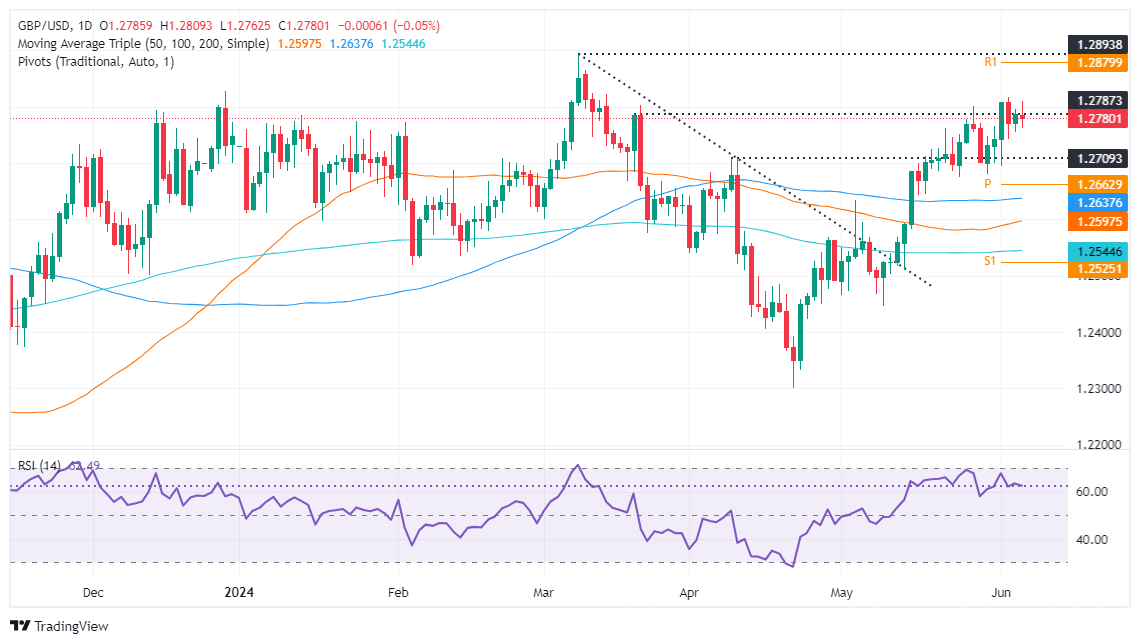
Task: Open the Moving Average Triple indicator legend
Action: (x=139, y=44)
